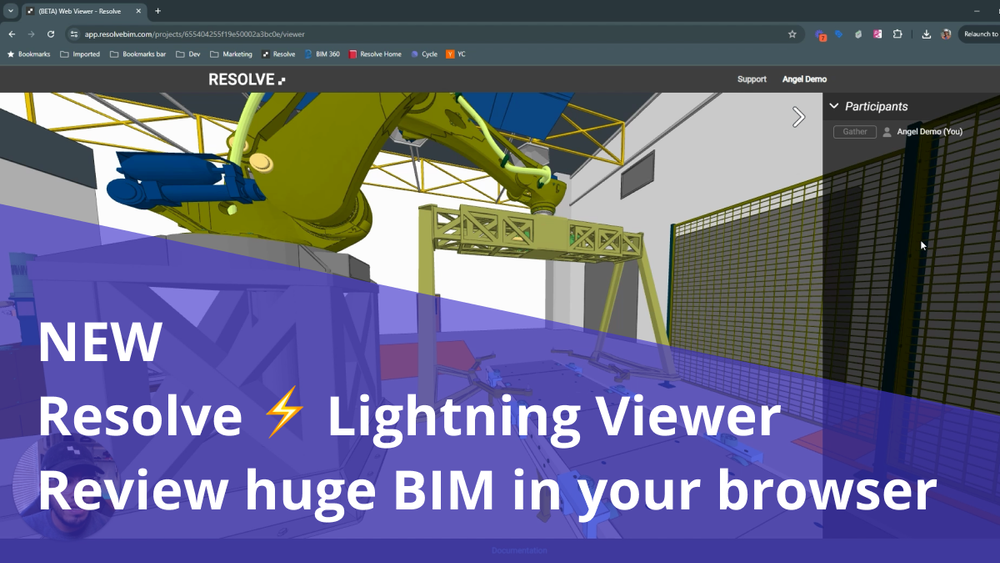Image resolution: width=1000 pixels, height=563 pixels.
Task: Collapse the side panel with the right chevron
Action: tap(798, 117)
